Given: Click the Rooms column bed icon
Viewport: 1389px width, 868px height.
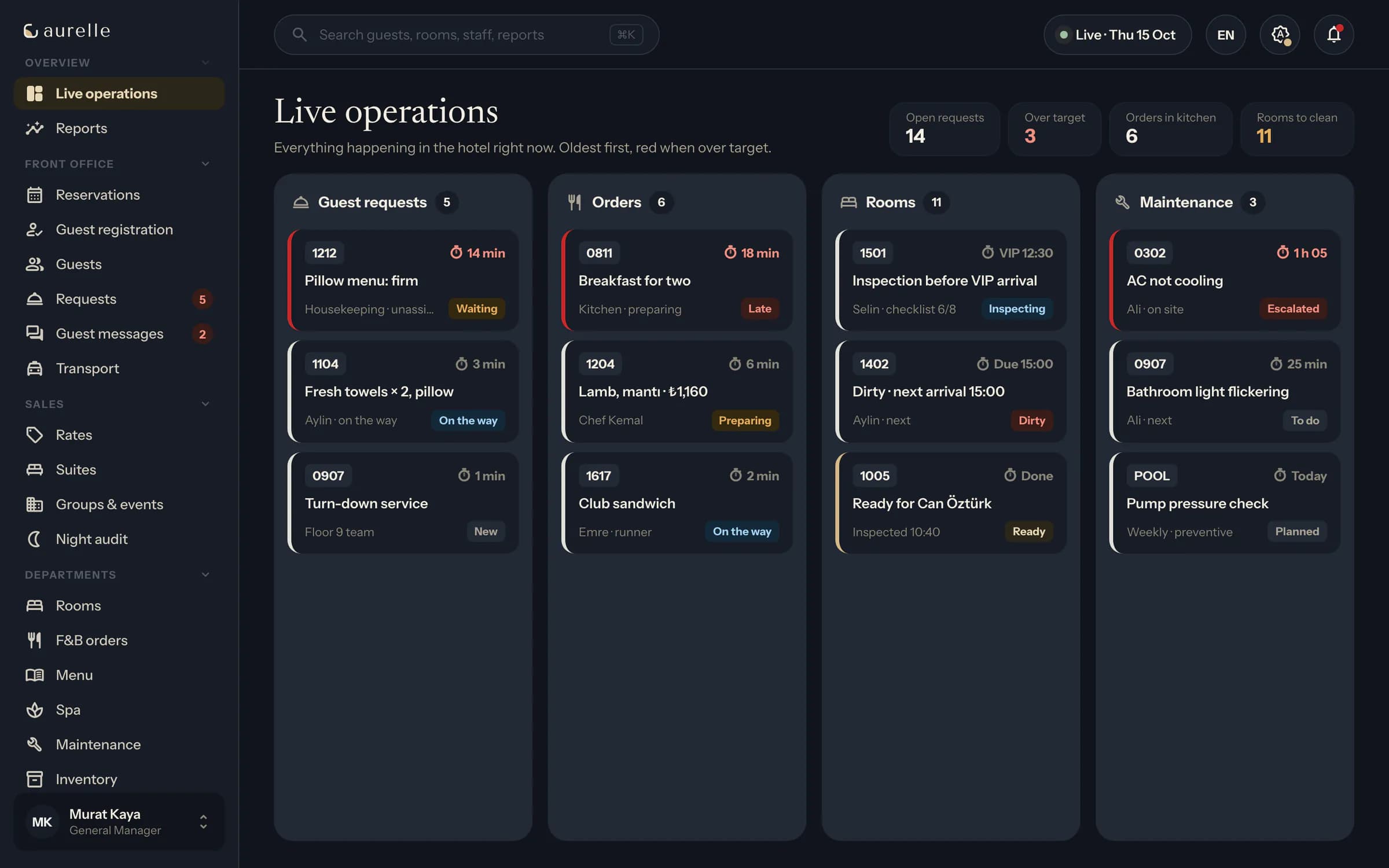Looking at the screenshot, I should tap(848, 203).
